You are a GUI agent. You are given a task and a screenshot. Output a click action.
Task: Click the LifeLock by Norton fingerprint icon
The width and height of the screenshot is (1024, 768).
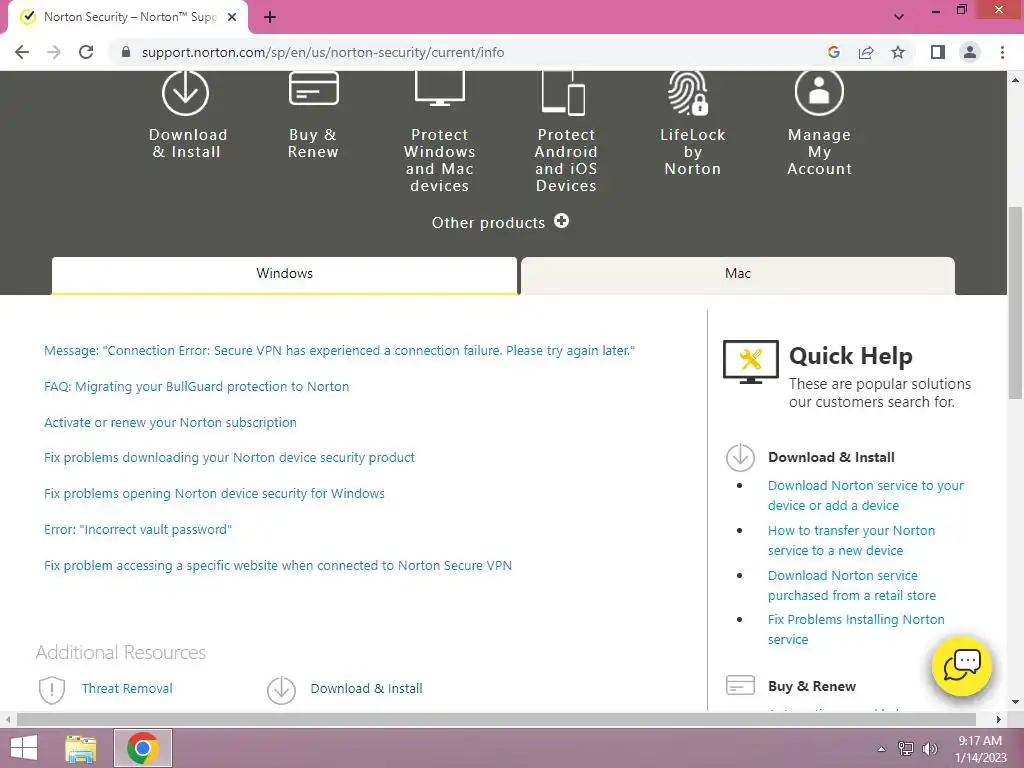688,93
